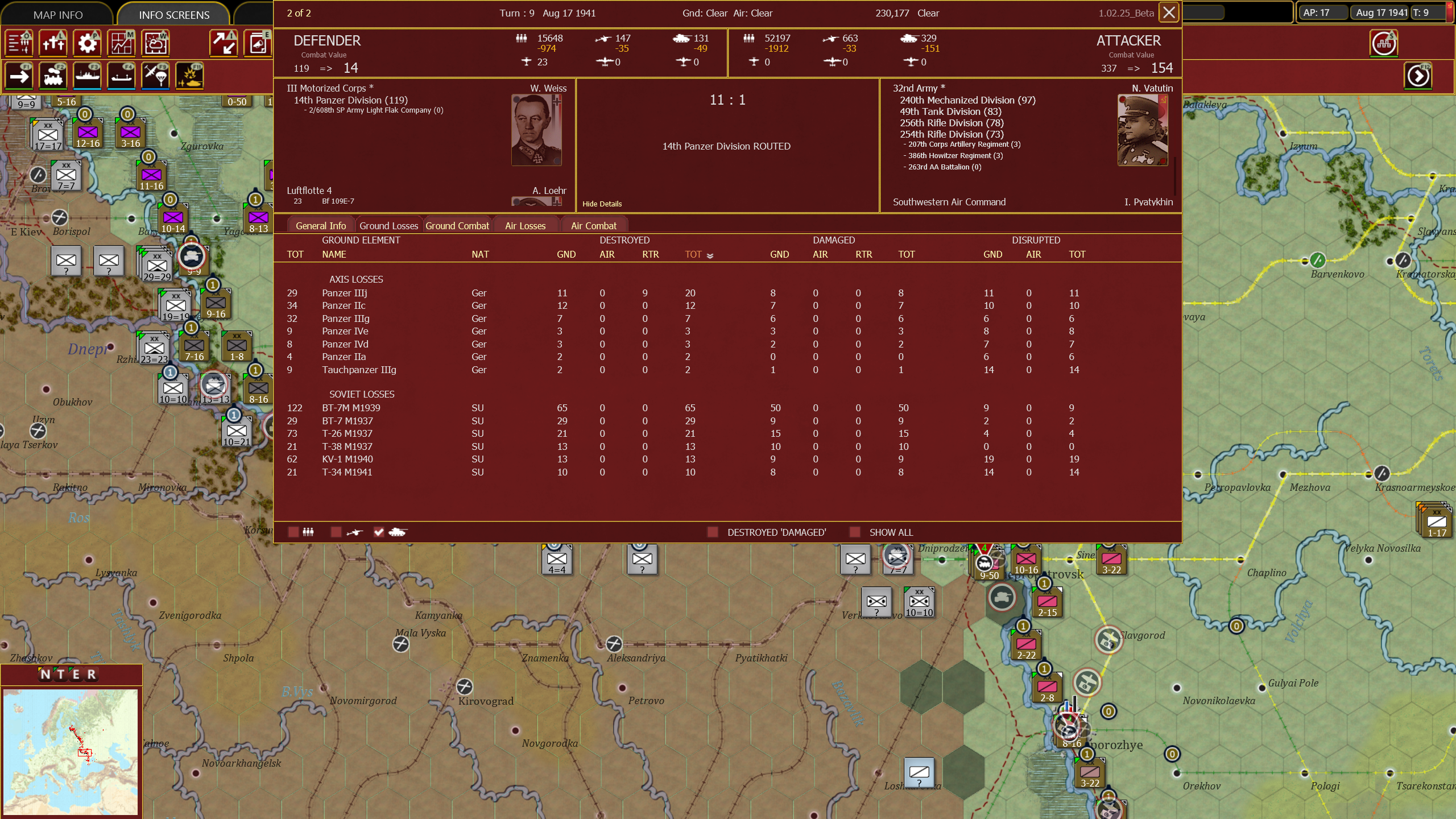This screenshot has width=1456, height=819.
Task: Switch to the Ground Combat tab
Action: pos(457,226)
